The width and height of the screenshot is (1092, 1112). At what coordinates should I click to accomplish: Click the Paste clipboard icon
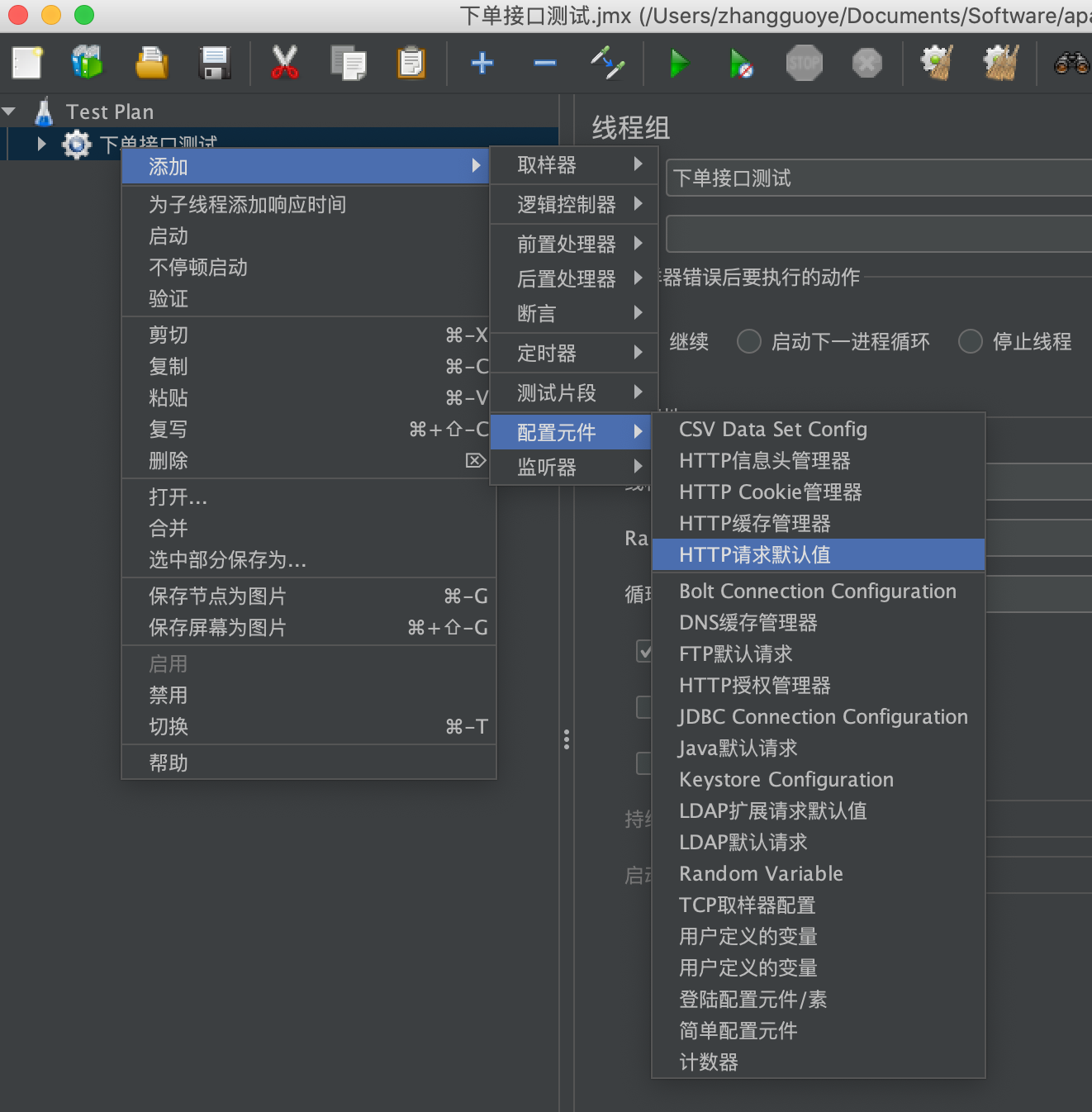(411, 63)
